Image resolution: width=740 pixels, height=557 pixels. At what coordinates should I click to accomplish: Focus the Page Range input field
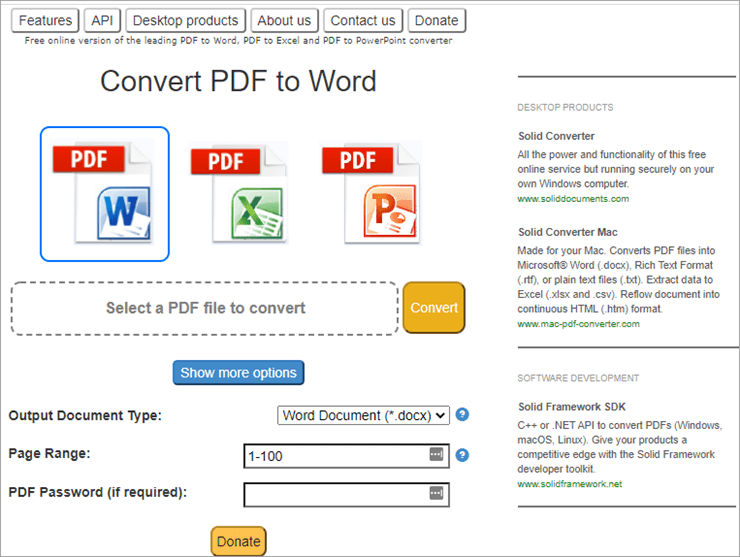346,456
